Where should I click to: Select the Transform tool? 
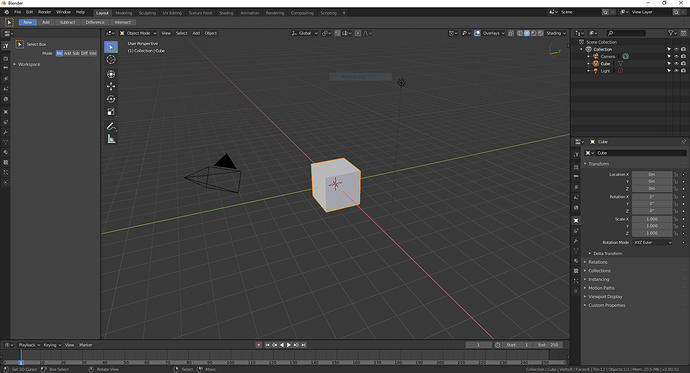111,74
